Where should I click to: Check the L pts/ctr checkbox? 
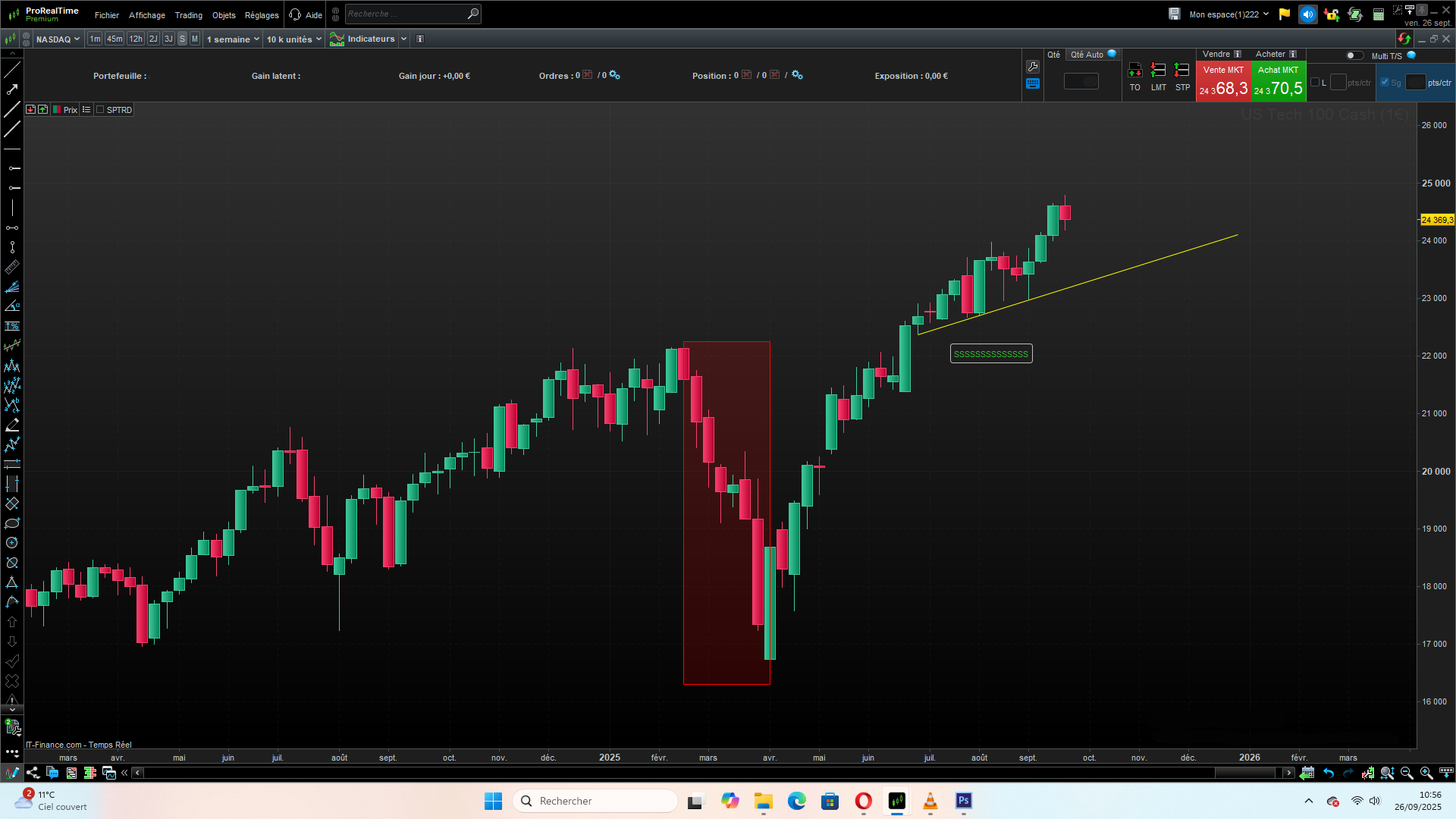pos(1315,83)
